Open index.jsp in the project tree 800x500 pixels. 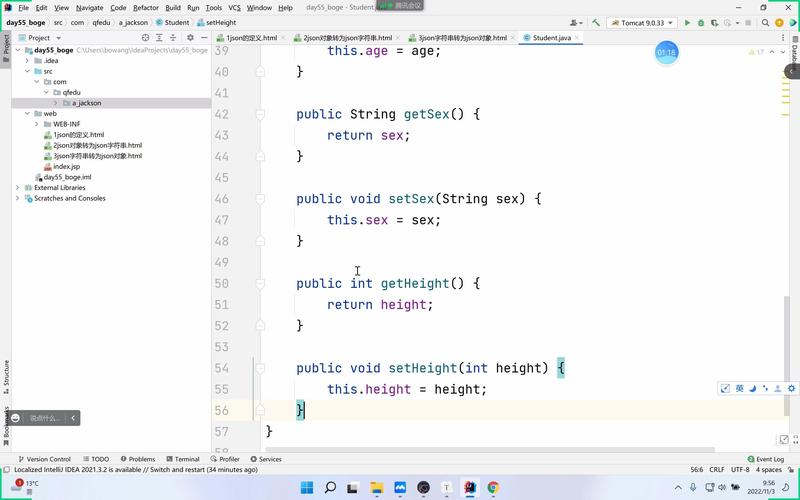67,166
